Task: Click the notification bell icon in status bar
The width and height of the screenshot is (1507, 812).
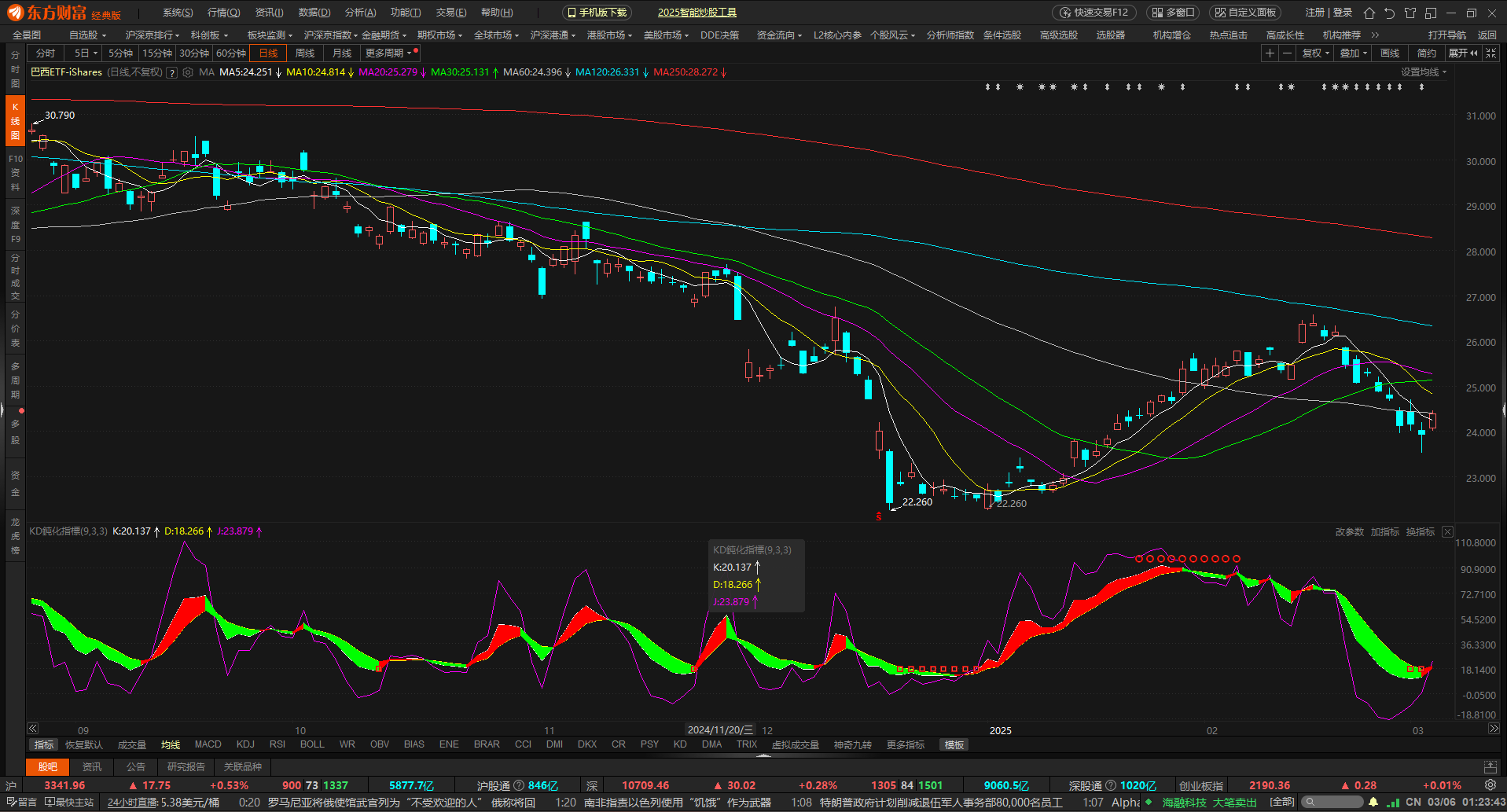Action: pyautogui.click(x=1373, y=803)
